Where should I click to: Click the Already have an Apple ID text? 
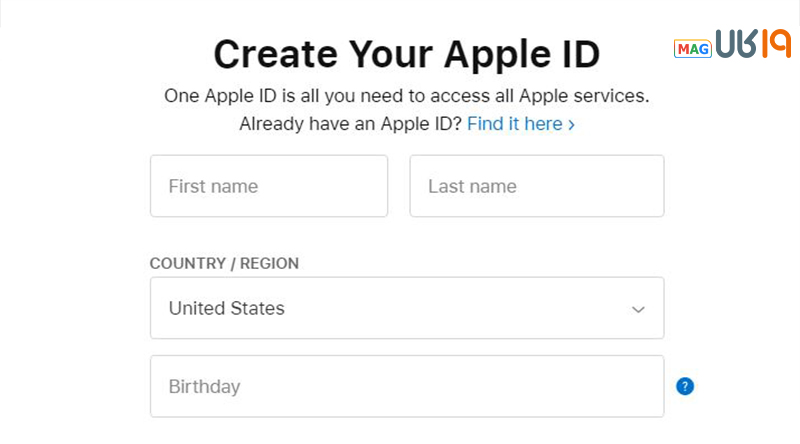(350, 124)
